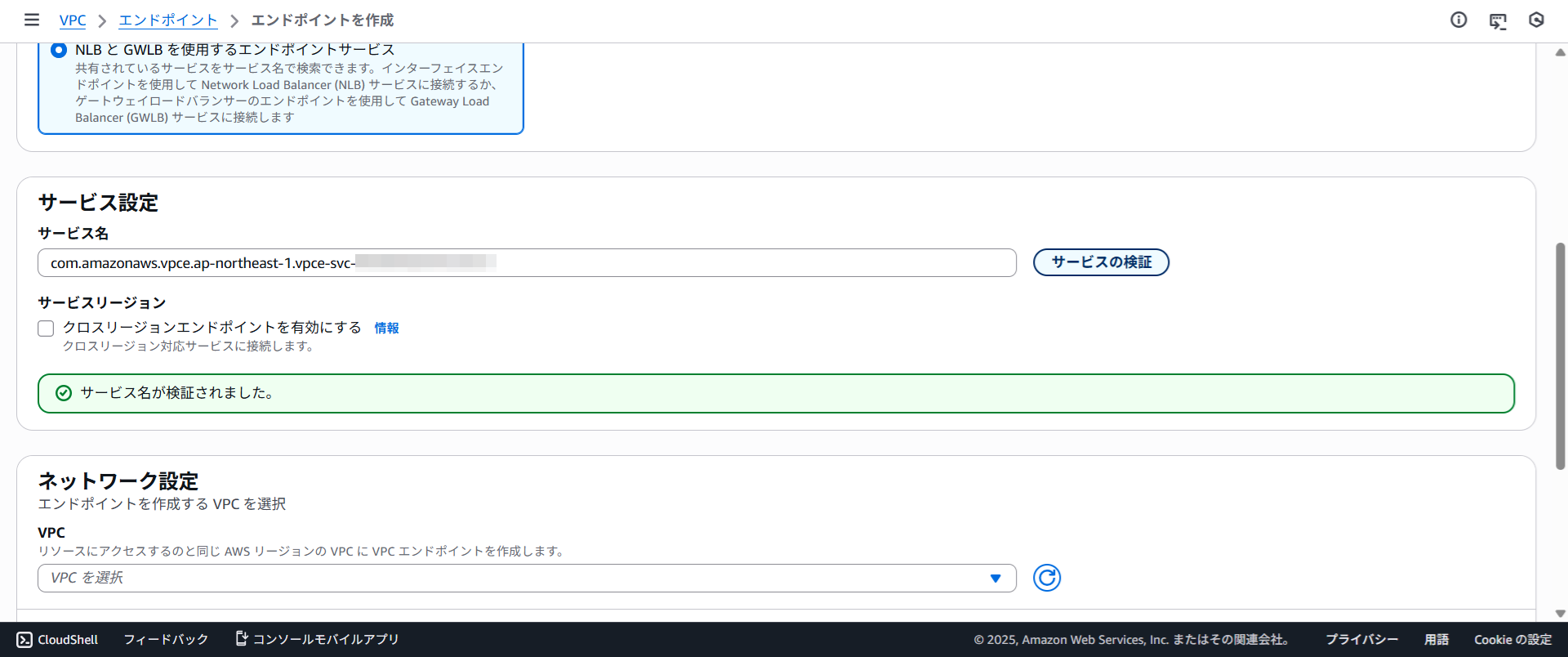This screenshot has width=1568, height=657.
Task: Click the VPC dropdown arrow
Action: pyautogui.click(x=995, y=578)
